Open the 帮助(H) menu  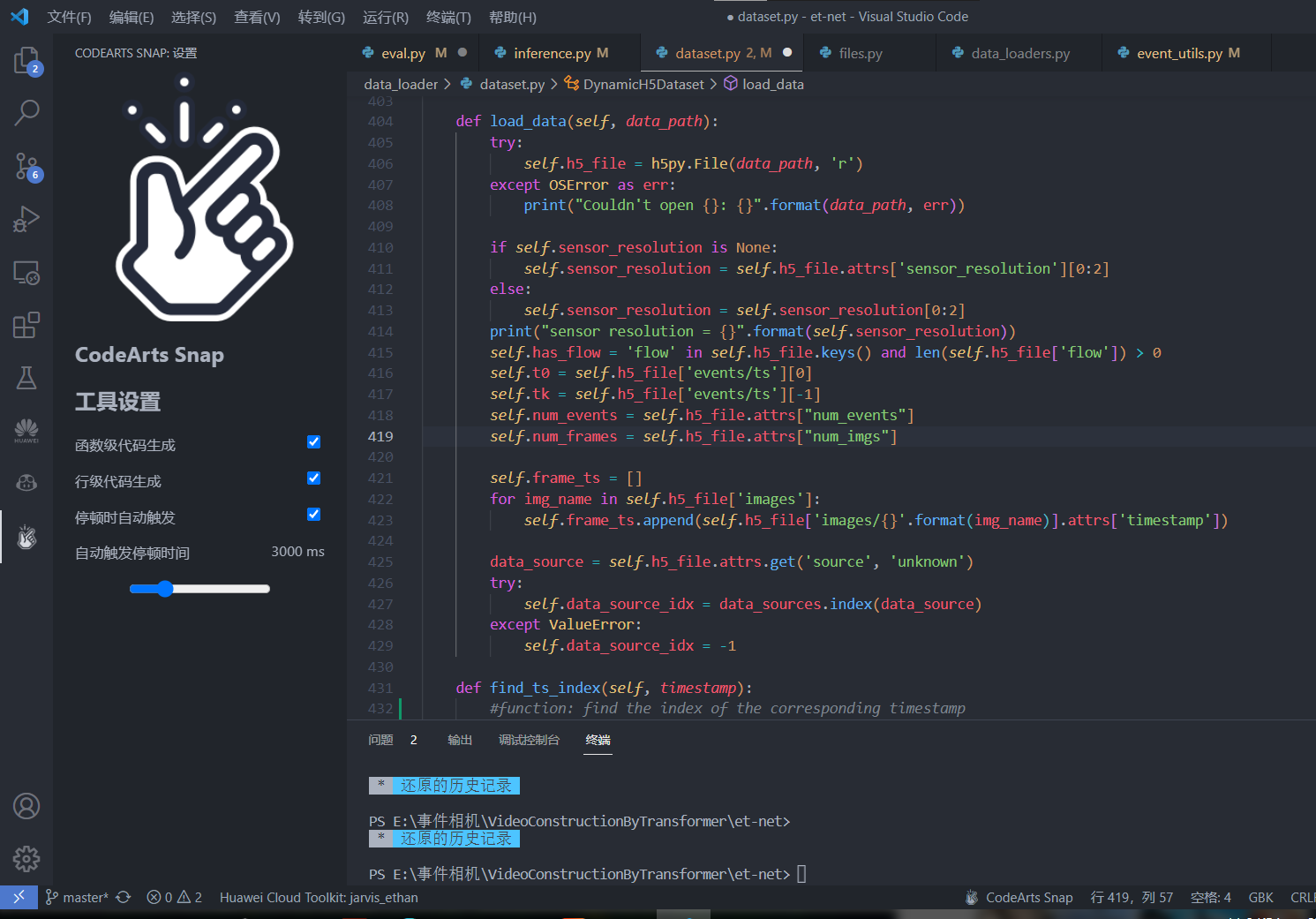(x=513, y=17)
